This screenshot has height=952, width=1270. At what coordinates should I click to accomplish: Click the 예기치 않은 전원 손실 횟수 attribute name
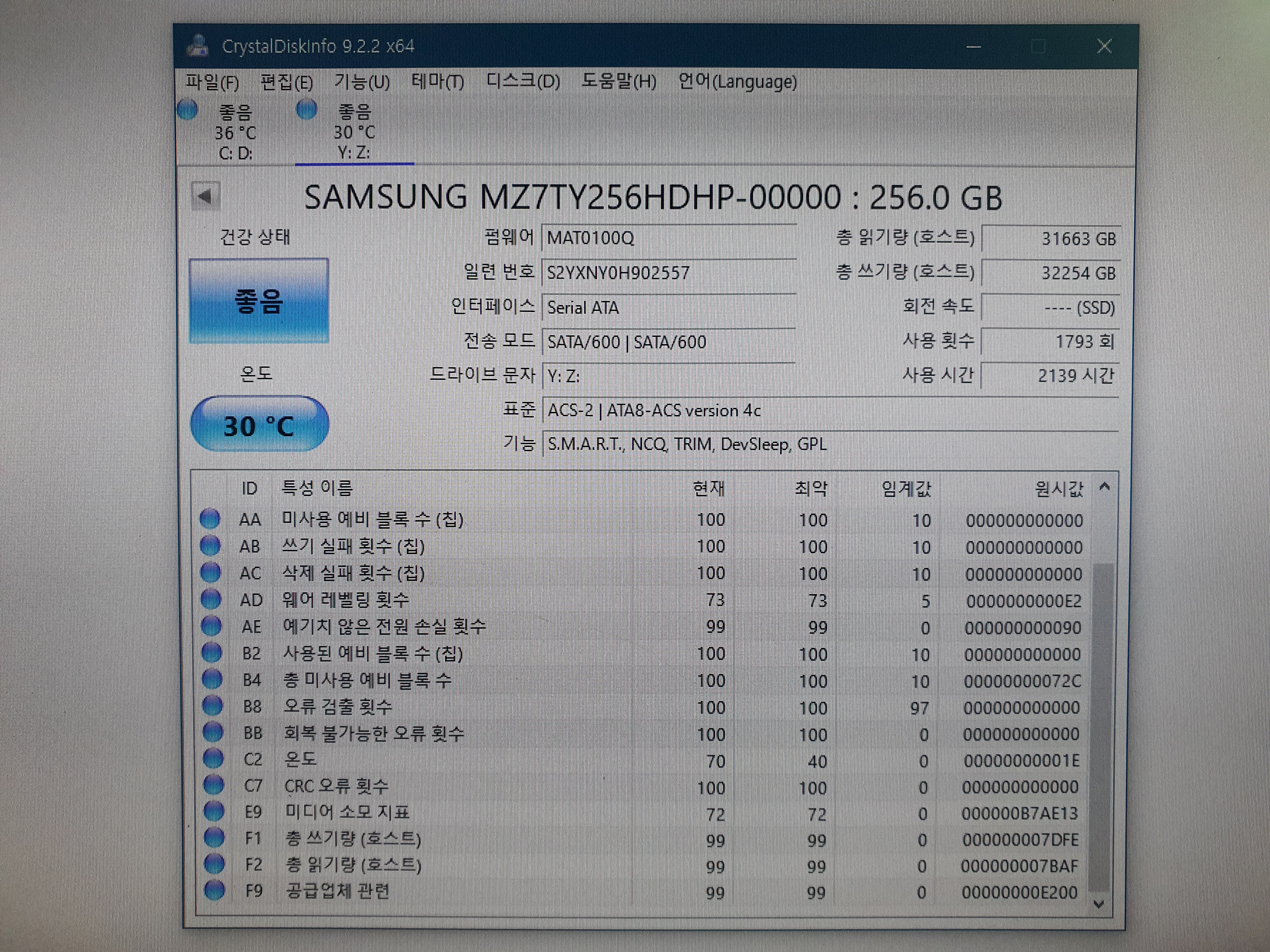[x=384, y=626]
